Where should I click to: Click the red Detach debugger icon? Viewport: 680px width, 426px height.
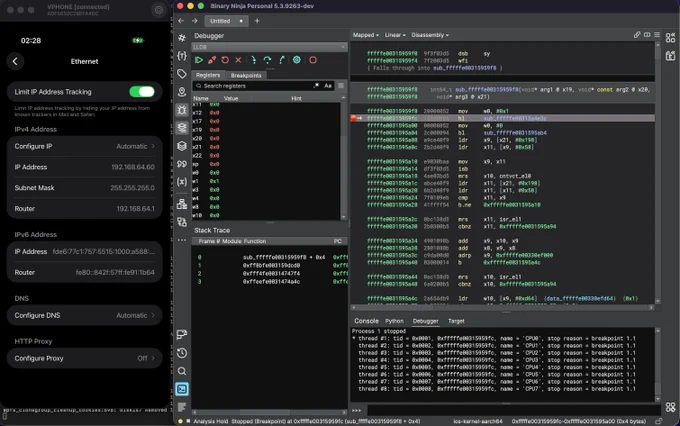pos(212,60)
